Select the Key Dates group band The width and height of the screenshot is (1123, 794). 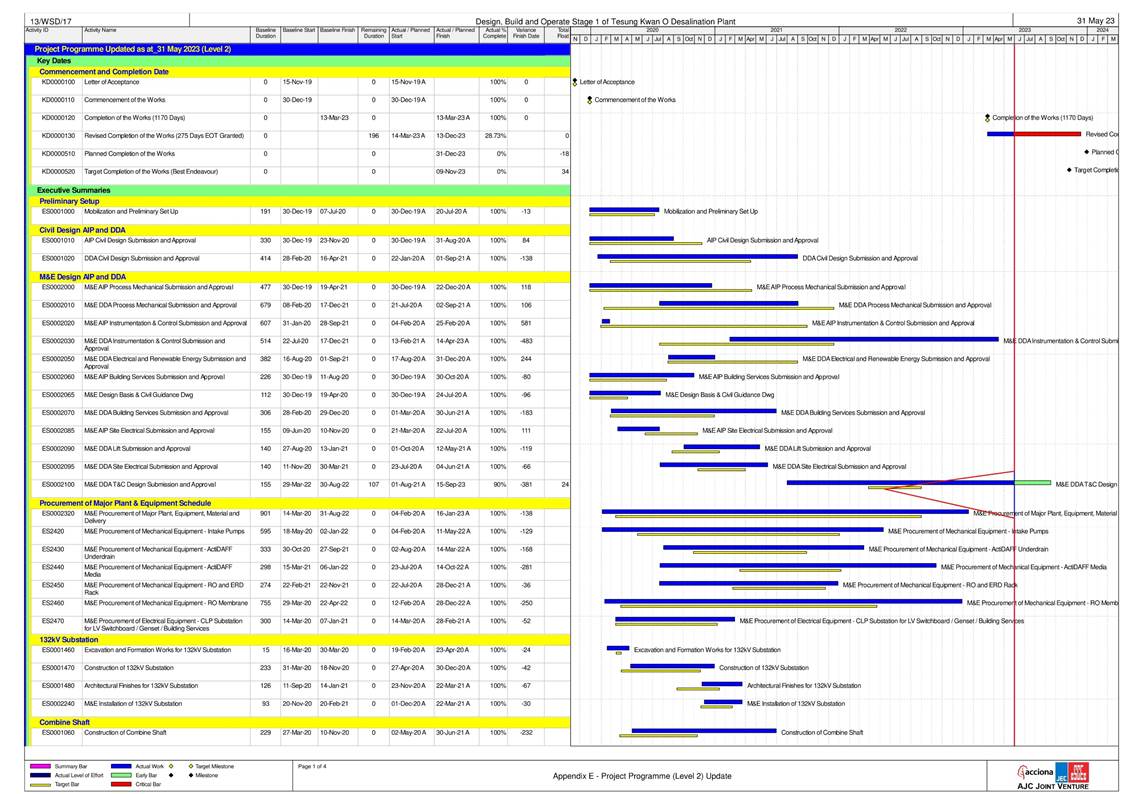300,61
